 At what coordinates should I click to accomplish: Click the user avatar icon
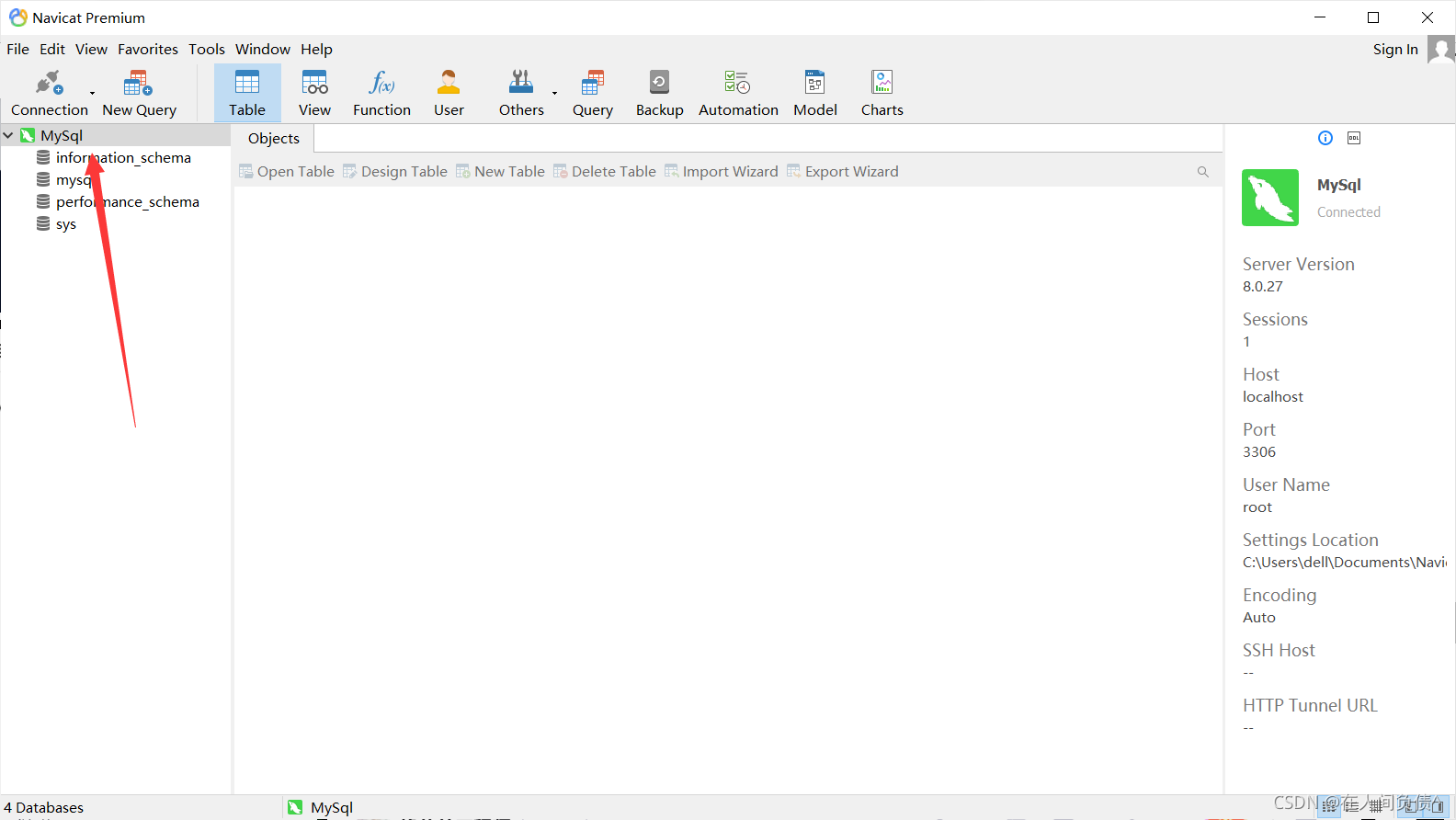click(1440, 50)
